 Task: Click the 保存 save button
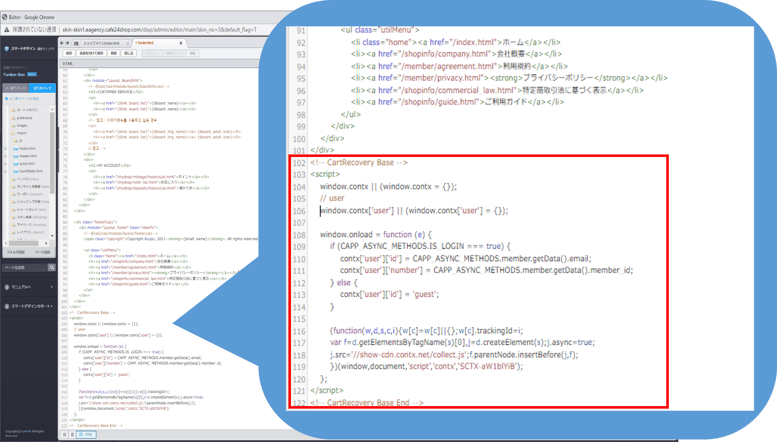pyautogui.click(x=69, y=53)
